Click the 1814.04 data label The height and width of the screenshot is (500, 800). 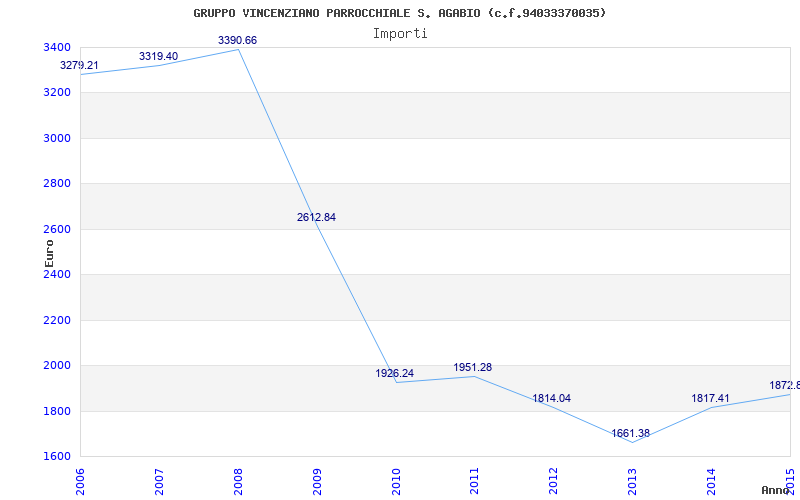click(x=552, y=398)
